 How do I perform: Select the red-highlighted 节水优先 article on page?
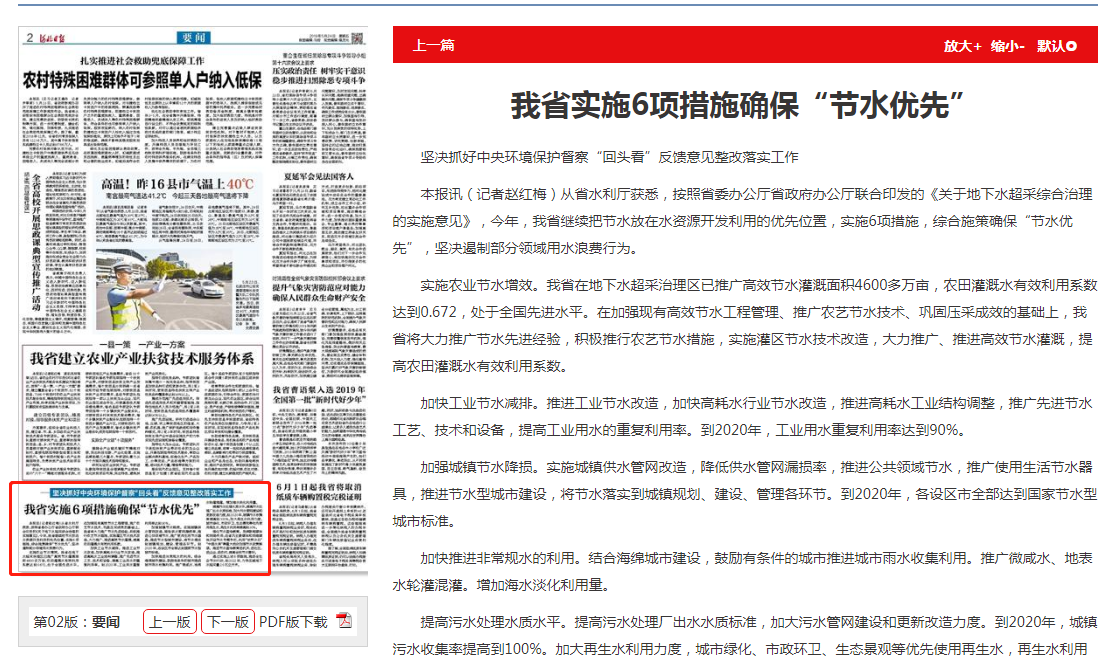pyautogui.click(x=140, y=529)
